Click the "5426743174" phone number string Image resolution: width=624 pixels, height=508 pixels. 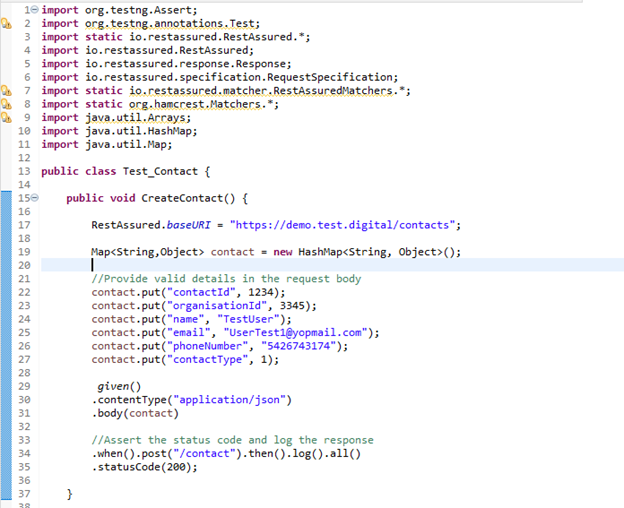(298, 346)
